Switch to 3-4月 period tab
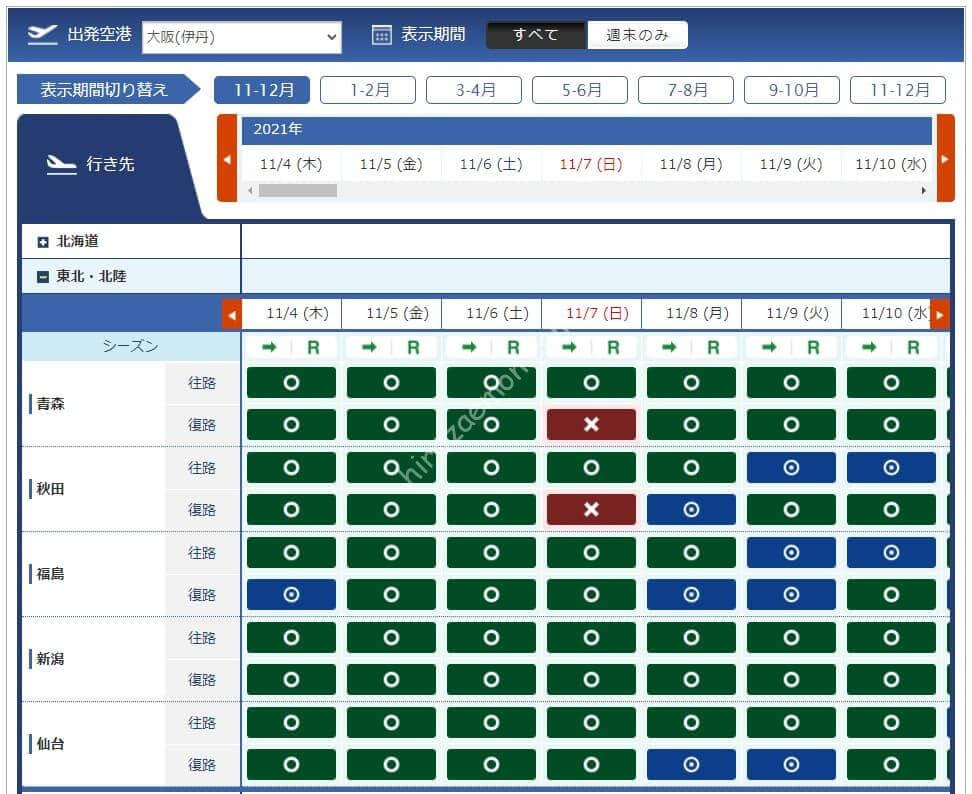The height and width of the screenshot is (794, 972). coord(474,90)
